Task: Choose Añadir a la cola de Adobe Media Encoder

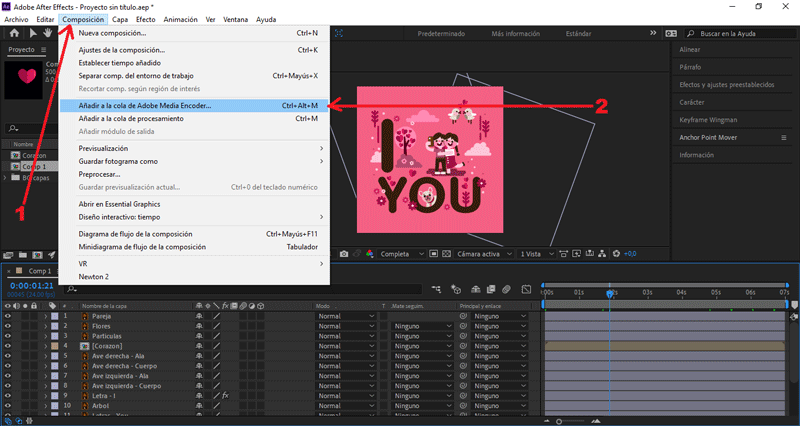Action: [x=145, y=105]
